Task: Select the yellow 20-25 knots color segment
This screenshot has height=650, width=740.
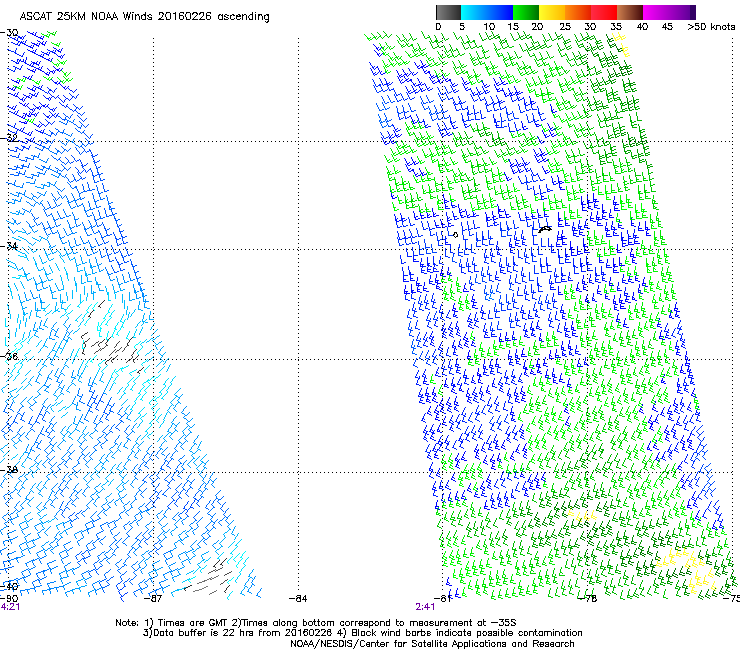Action: coord(552,12)
